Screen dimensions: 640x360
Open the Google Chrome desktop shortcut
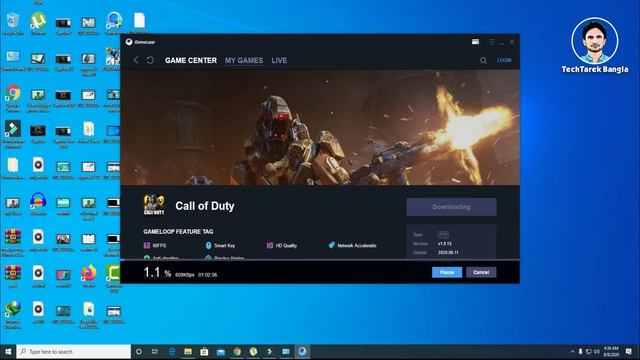13,99
